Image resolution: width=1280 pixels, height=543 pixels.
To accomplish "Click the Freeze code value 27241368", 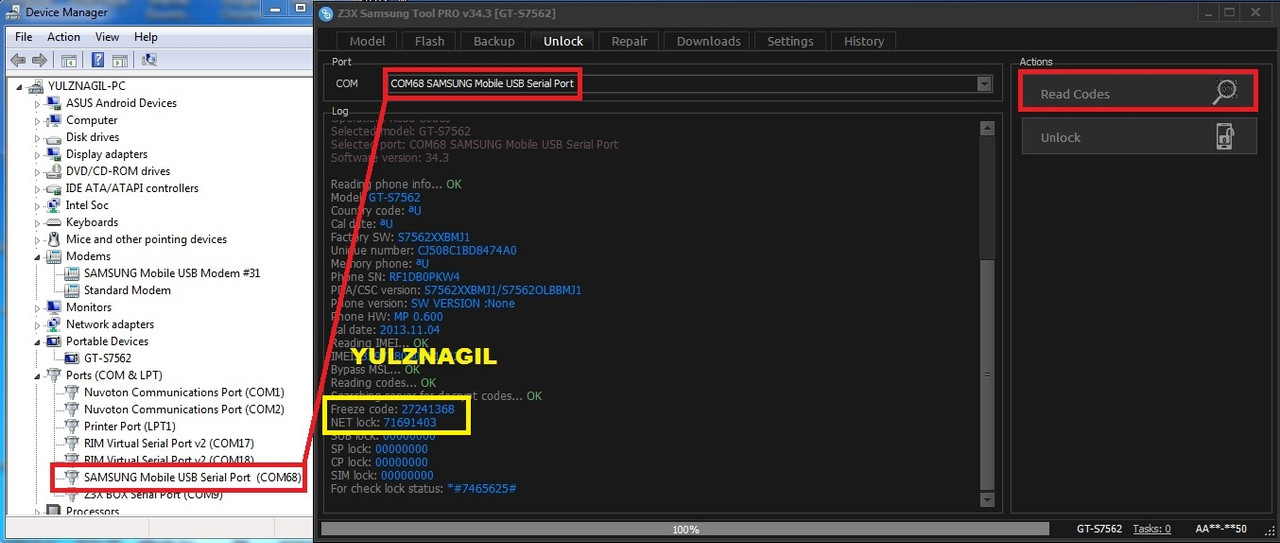I will [x=428, y=410].
